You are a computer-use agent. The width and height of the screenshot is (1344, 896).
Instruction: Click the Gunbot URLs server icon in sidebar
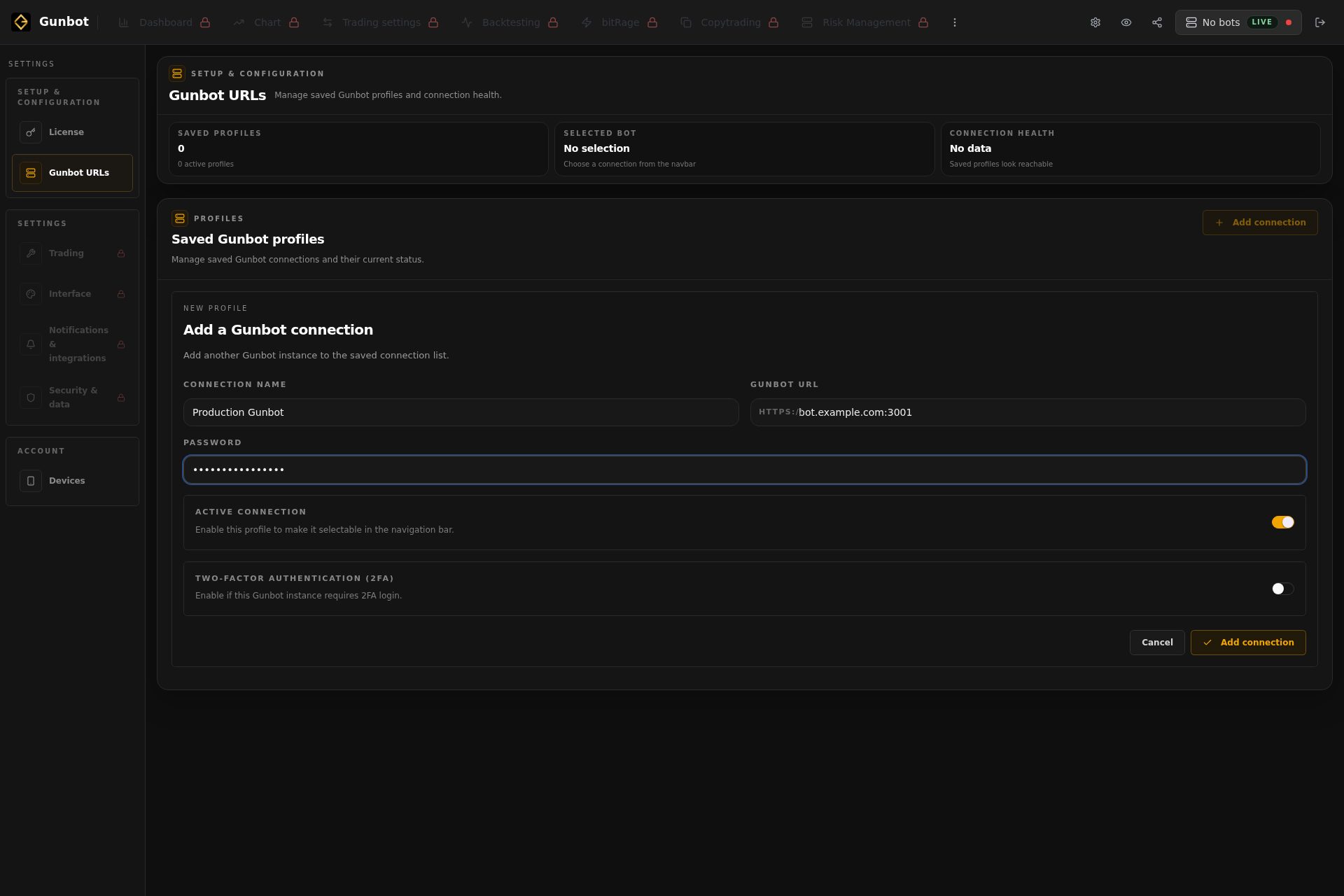pos(31,173)
